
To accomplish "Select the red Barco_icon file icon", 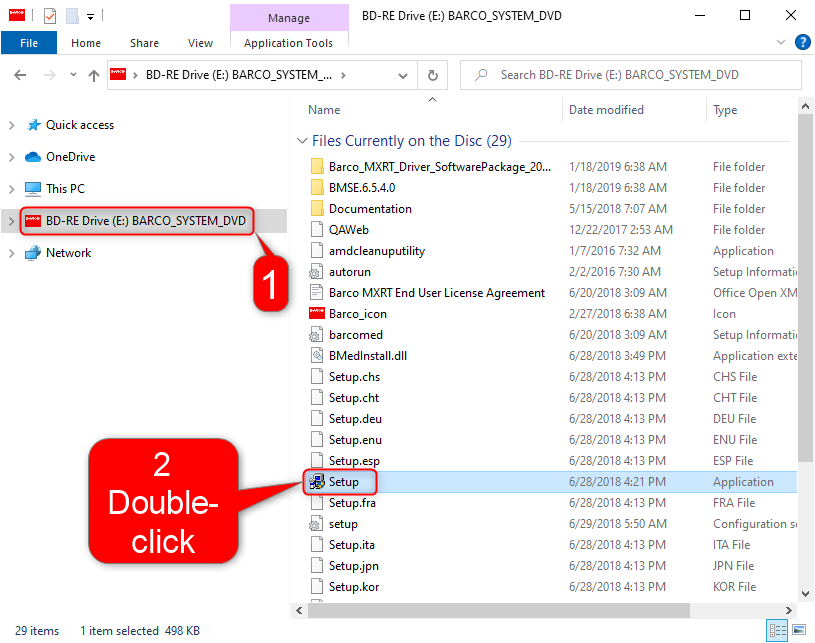I will coord(317,313).
